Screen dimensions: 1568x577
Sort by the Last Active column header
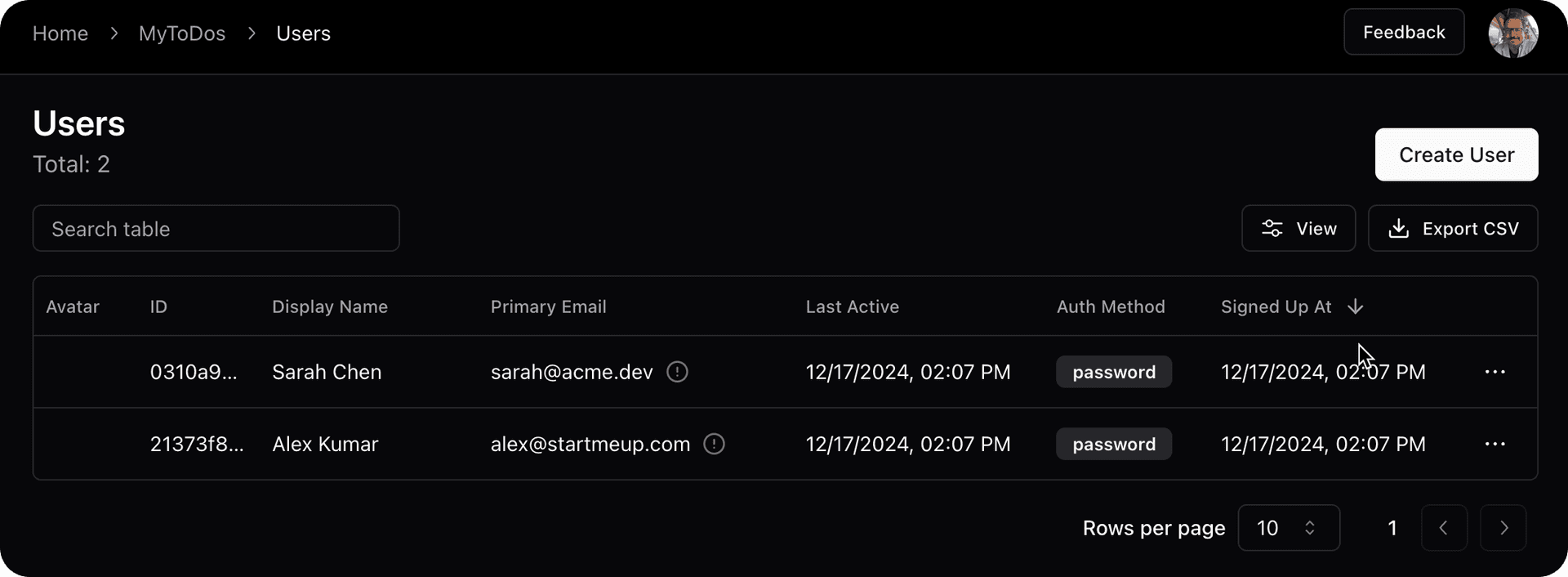852,306
